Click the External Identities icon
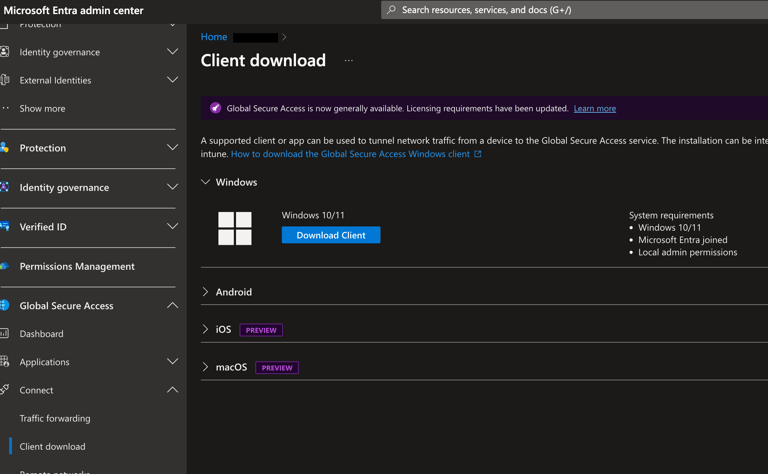 (x=4, y=80)
